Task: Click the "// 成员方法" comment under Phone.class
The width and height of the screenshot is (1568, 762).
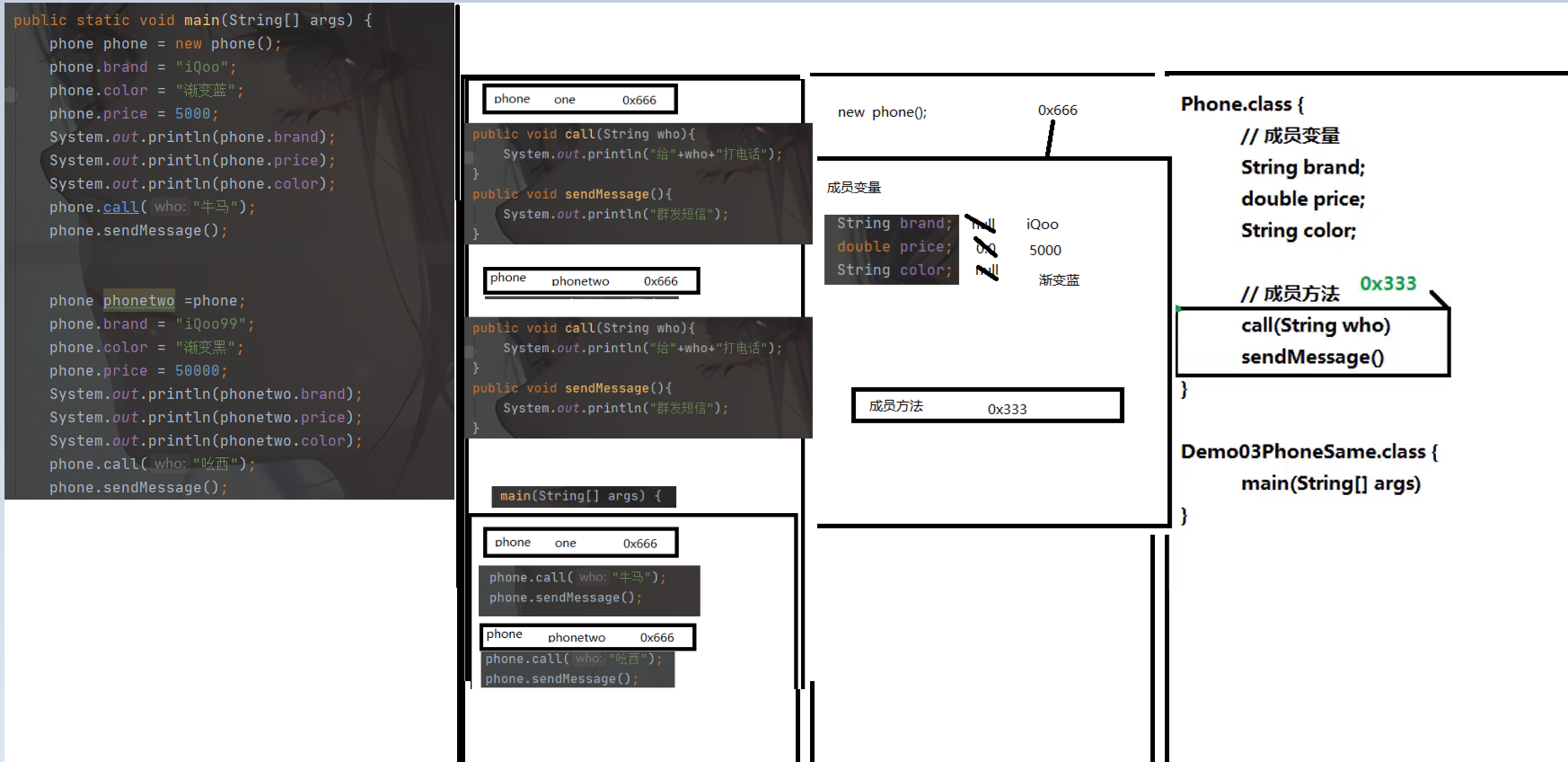Action: pyautogui.click(x=1290, y=294)
